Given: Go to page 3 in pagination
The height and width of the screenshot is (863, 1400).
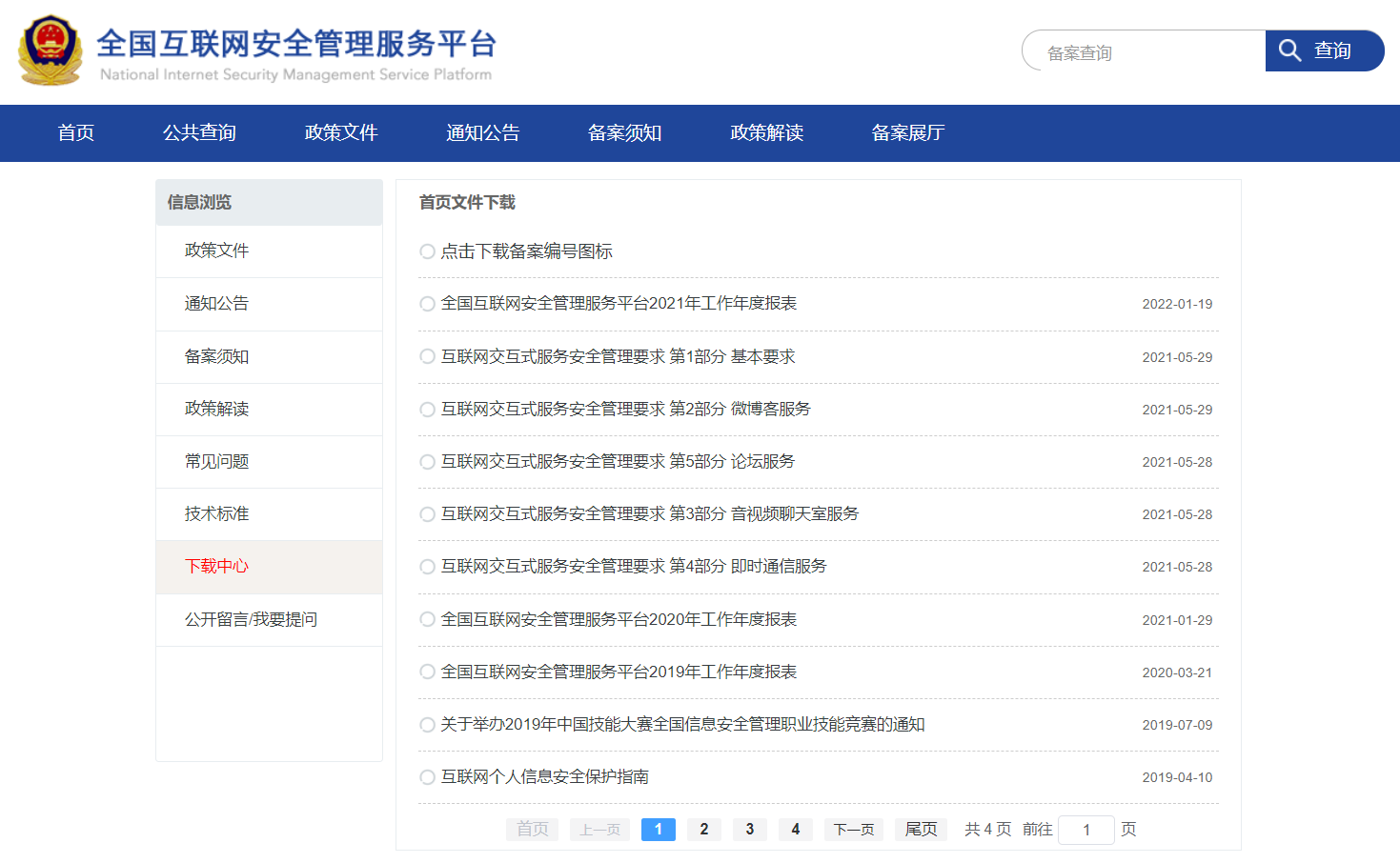Looking at the screenshot, I should (750, 830).
